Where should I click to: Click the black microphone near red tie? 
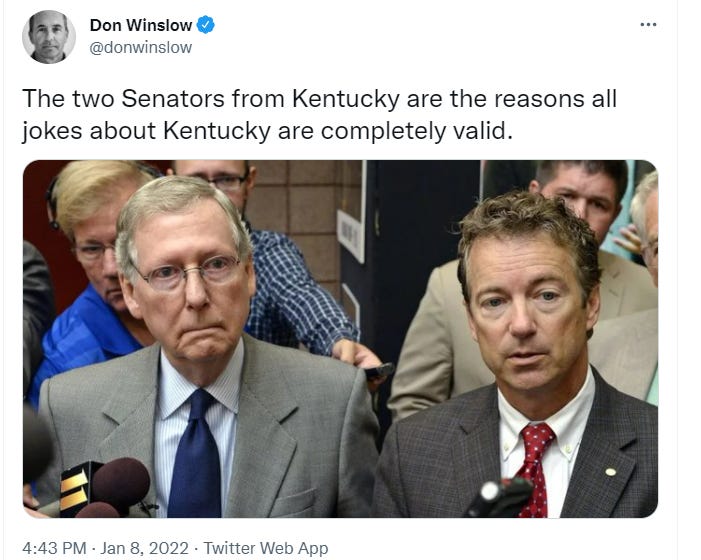pyautogui.click(x=498, y=497)
